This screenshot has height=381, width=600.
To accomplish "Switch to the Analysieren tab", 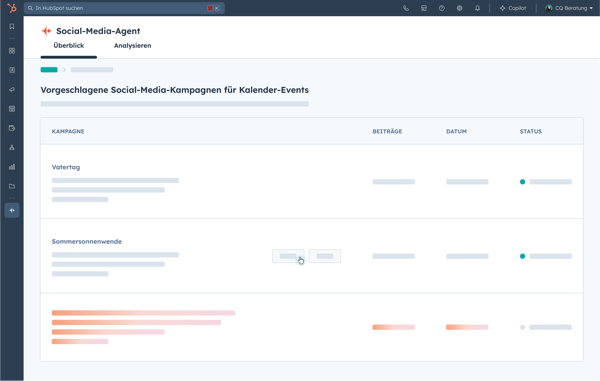I will [132, 46].
